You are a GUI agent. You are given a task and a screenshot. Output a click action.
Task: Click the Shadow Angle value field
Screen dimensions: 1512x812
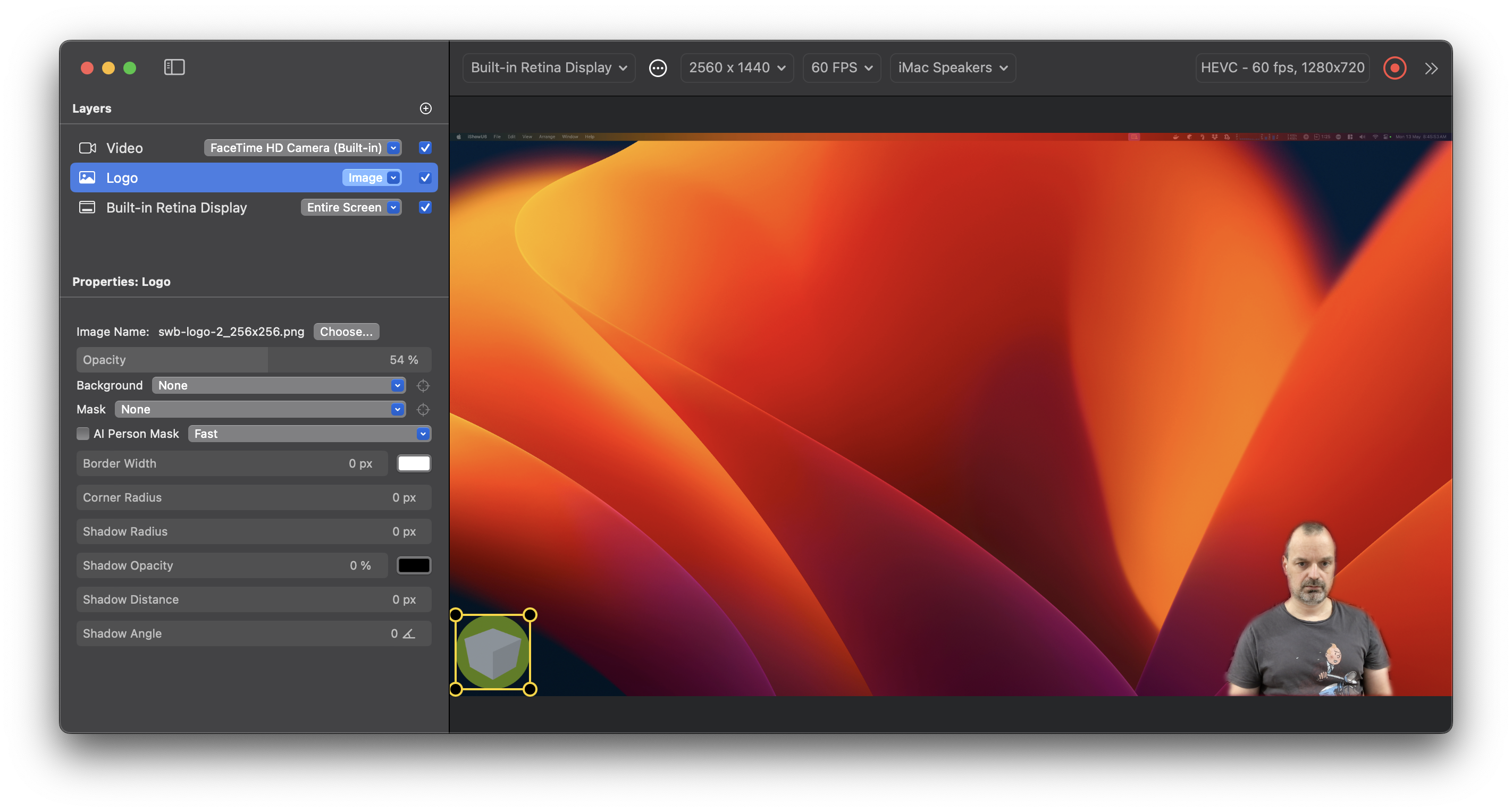click(254, 633)
